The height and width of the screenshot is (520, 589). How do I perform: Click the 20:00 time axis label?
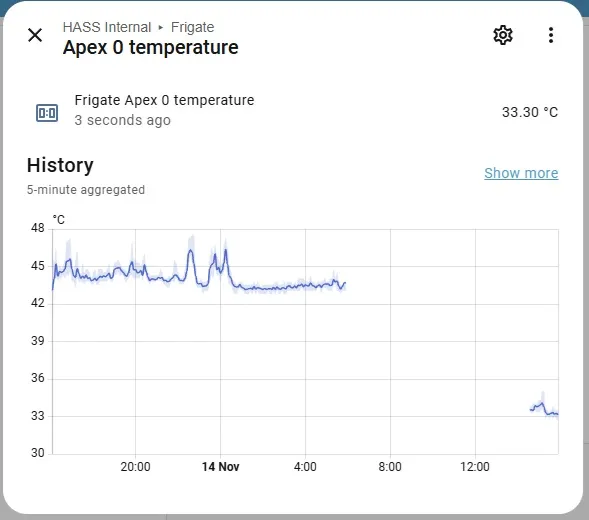pyautogui.click(x=135, y=467)
